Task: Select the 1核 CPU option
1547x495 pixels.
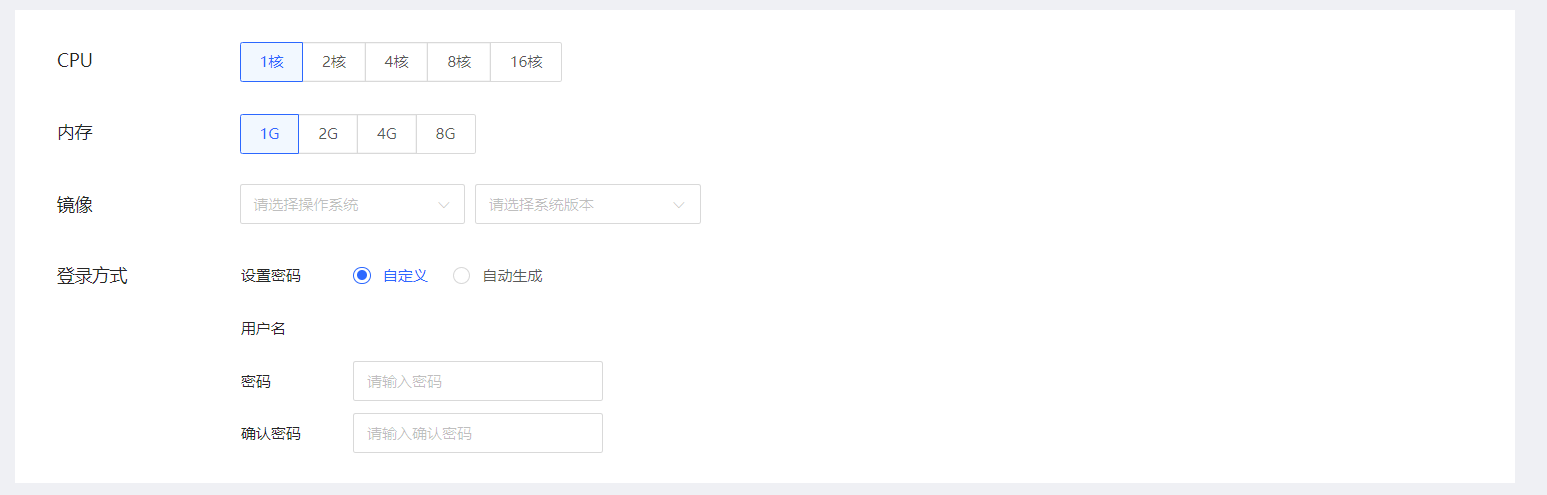Action: [271, 62]
